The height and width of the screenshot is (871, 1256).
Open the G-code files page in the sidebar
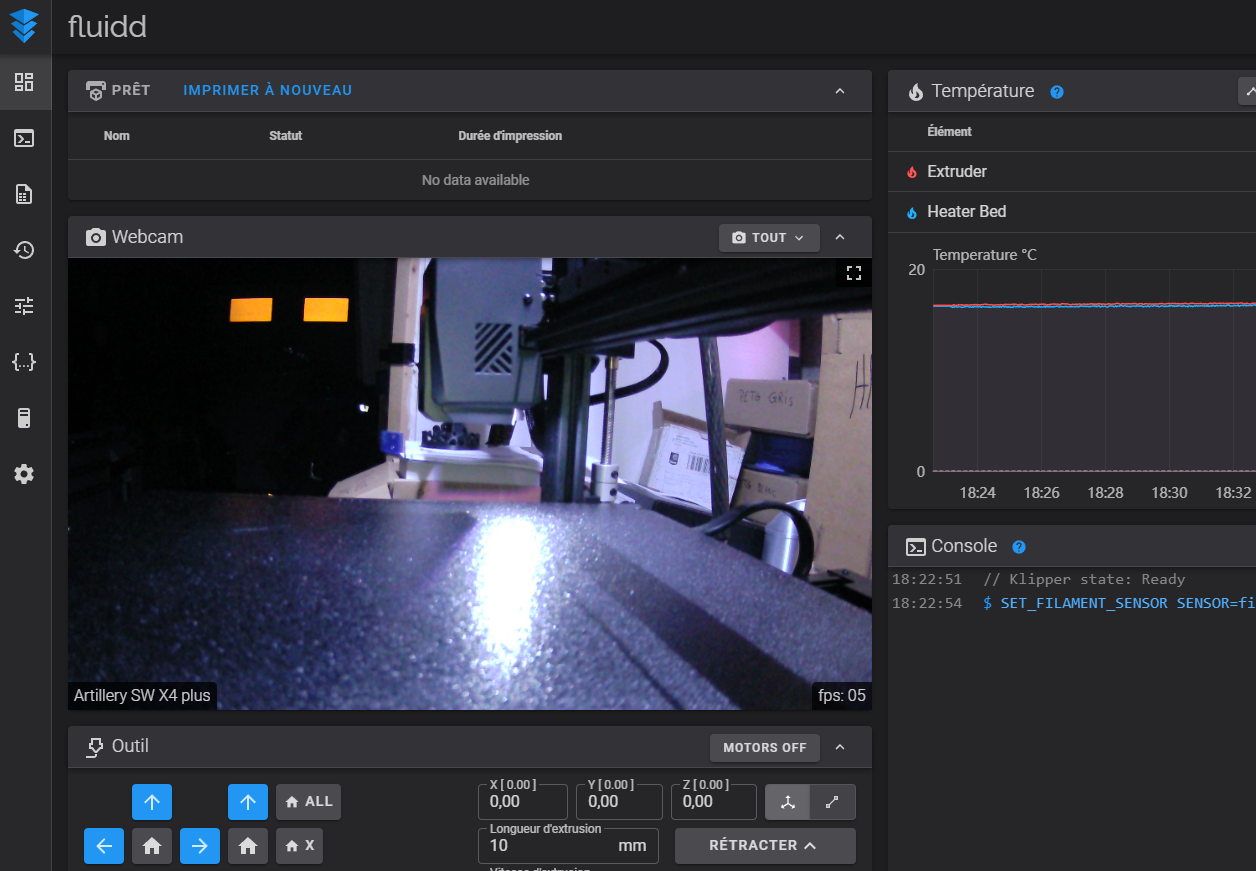tap(24, 194)
